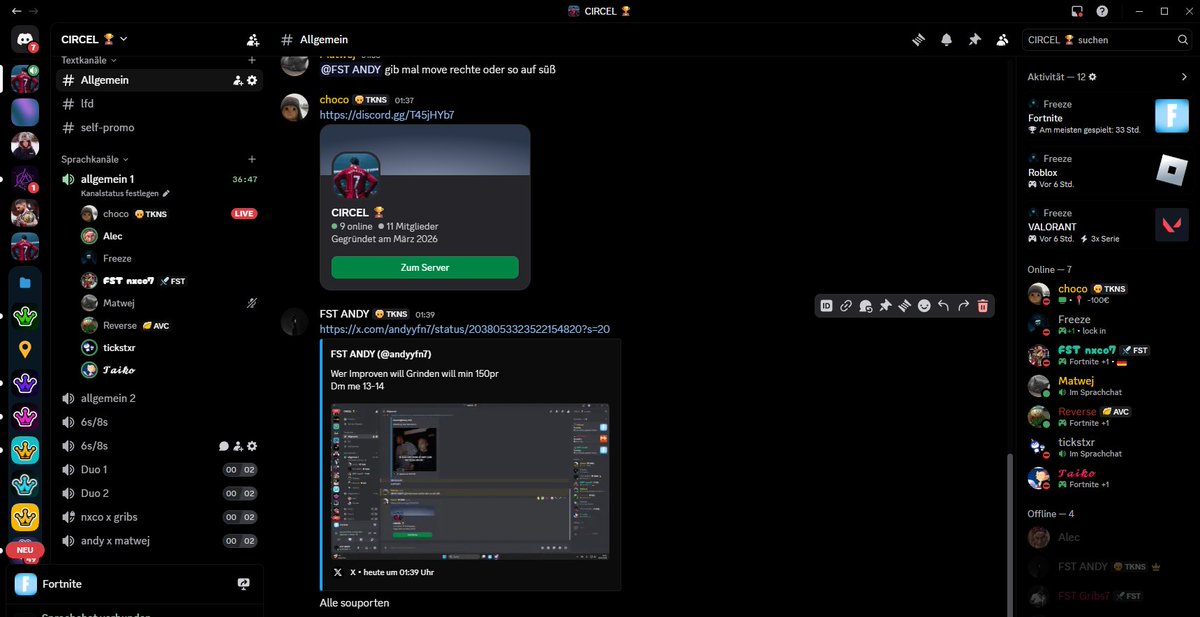This screenshot has width=1200, height=617.
Task: Open settings gear on 6s/8s voice channel
Action: click(x=251, y=446)
